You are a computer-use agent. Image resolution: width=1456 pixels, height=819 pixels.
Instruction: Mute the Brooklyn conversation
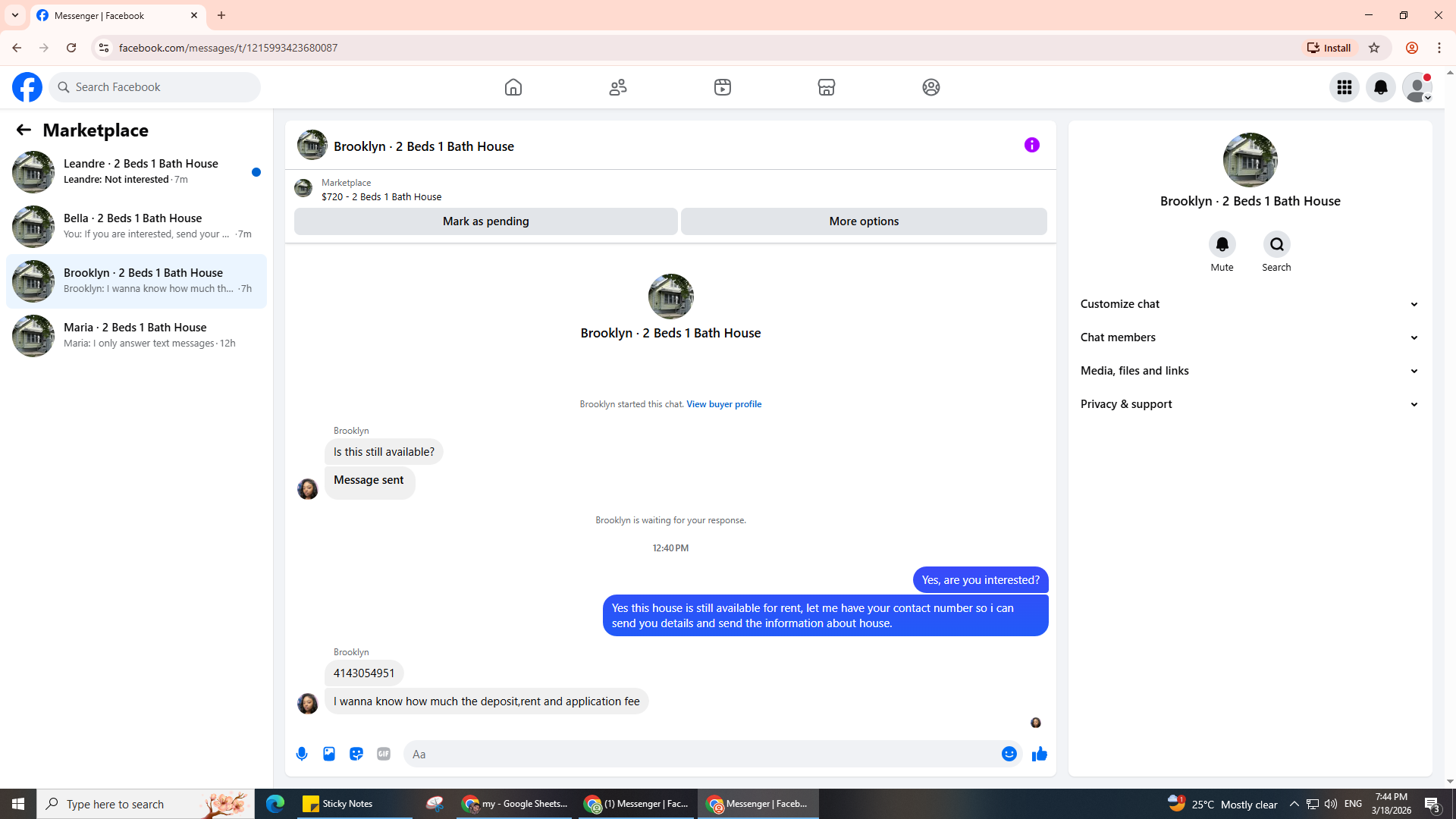(1222, 245)
